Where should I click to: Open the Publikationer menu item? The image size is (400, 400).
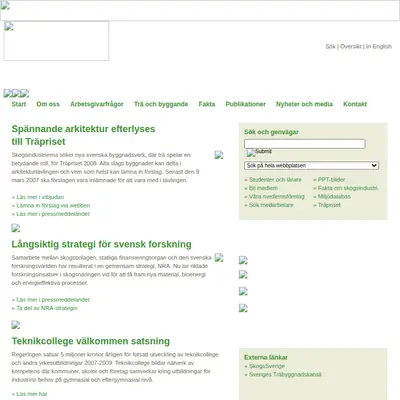[x=246, y=104]
